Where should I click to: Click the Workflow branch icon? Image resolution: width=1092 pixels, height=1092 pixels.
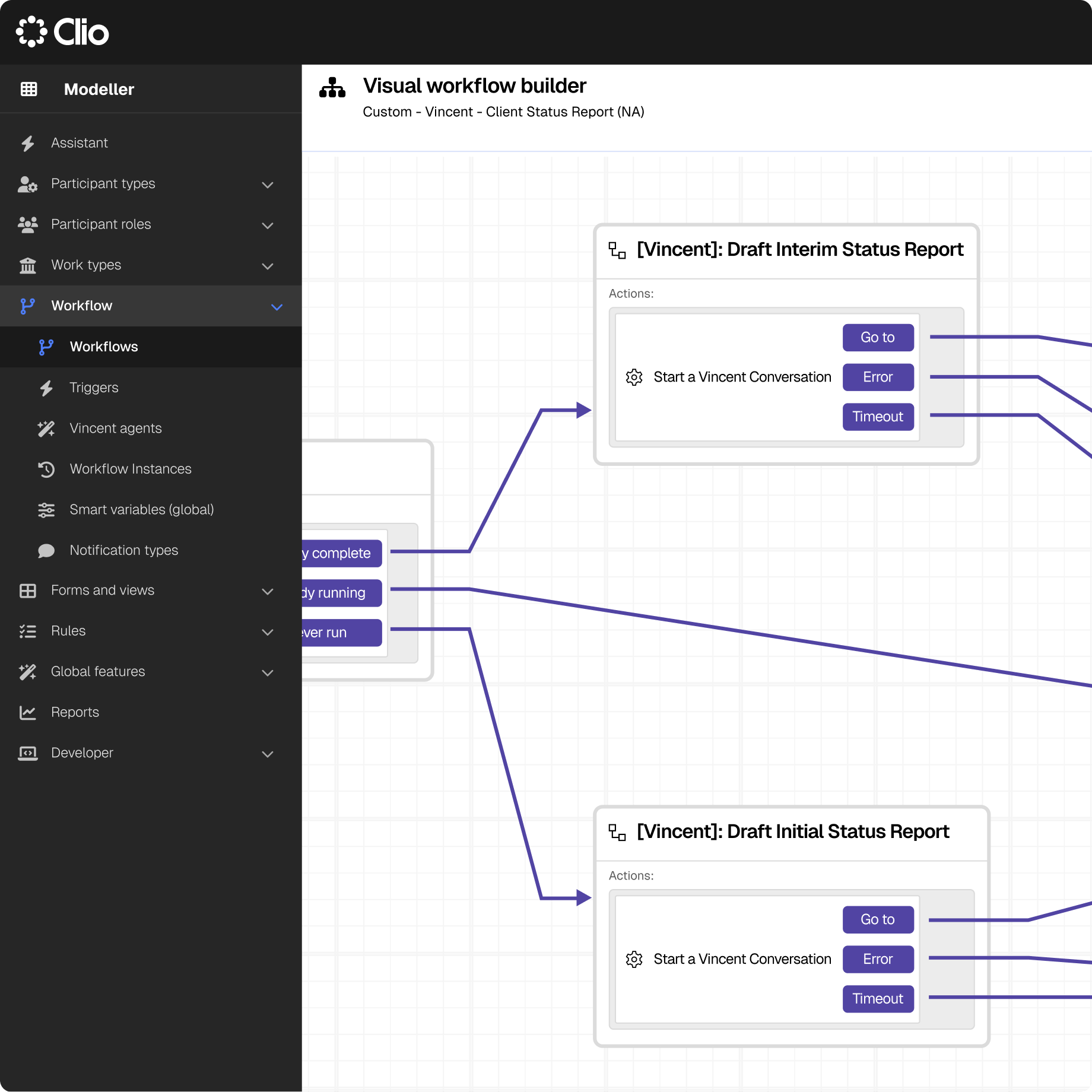tap(28, 306)
